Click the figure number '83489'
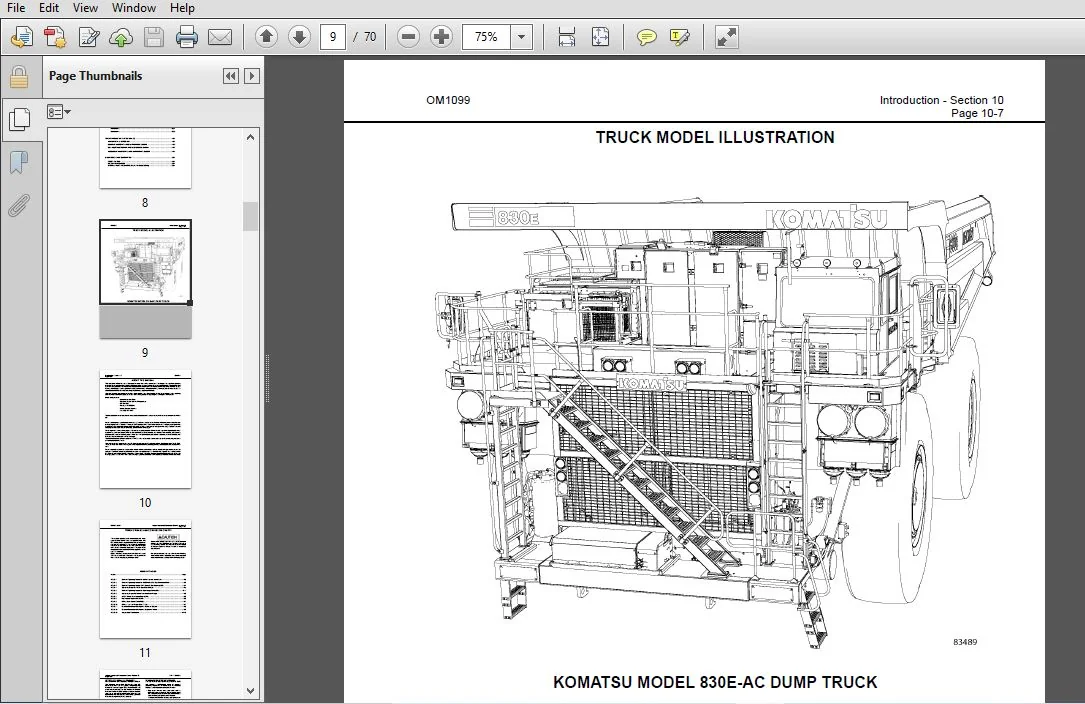Viewport: 1085px width, 704px height. pos(965,642)
